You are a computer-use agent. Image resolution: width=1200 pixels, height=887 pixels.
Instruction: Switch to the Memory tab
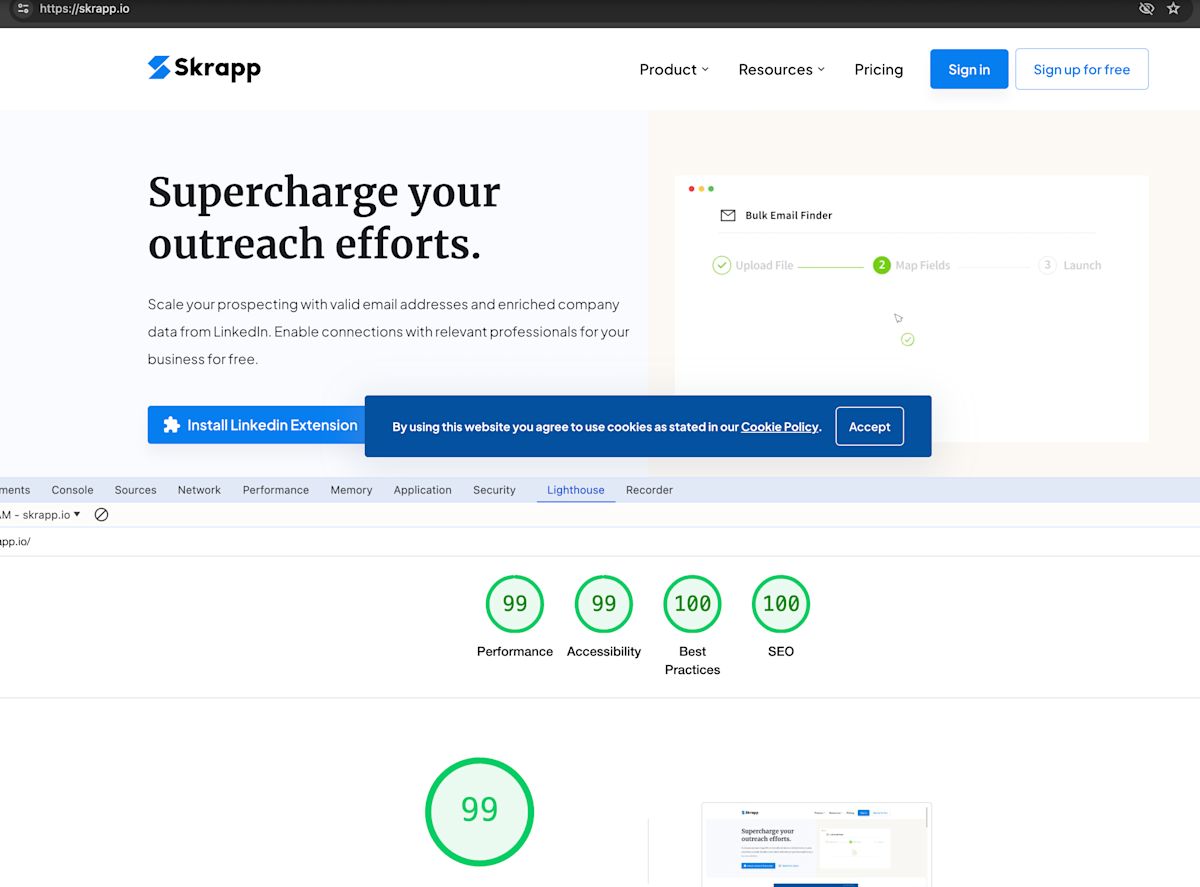coord(351,490)
